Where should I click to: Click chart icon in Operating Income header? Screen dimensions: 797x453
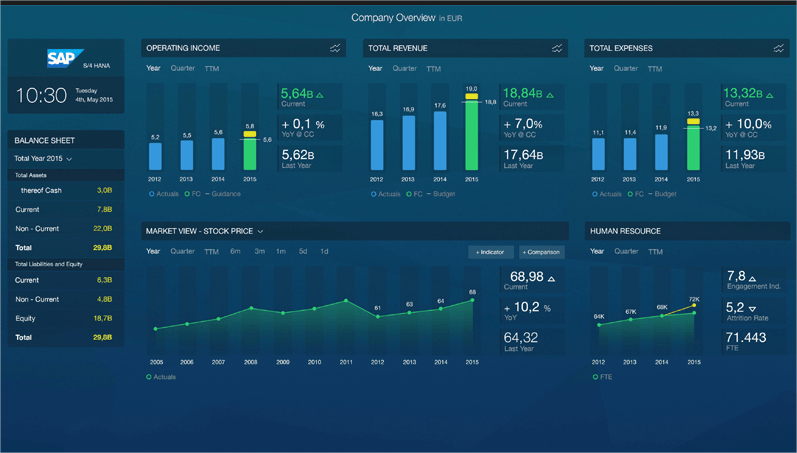pos(335,48)
